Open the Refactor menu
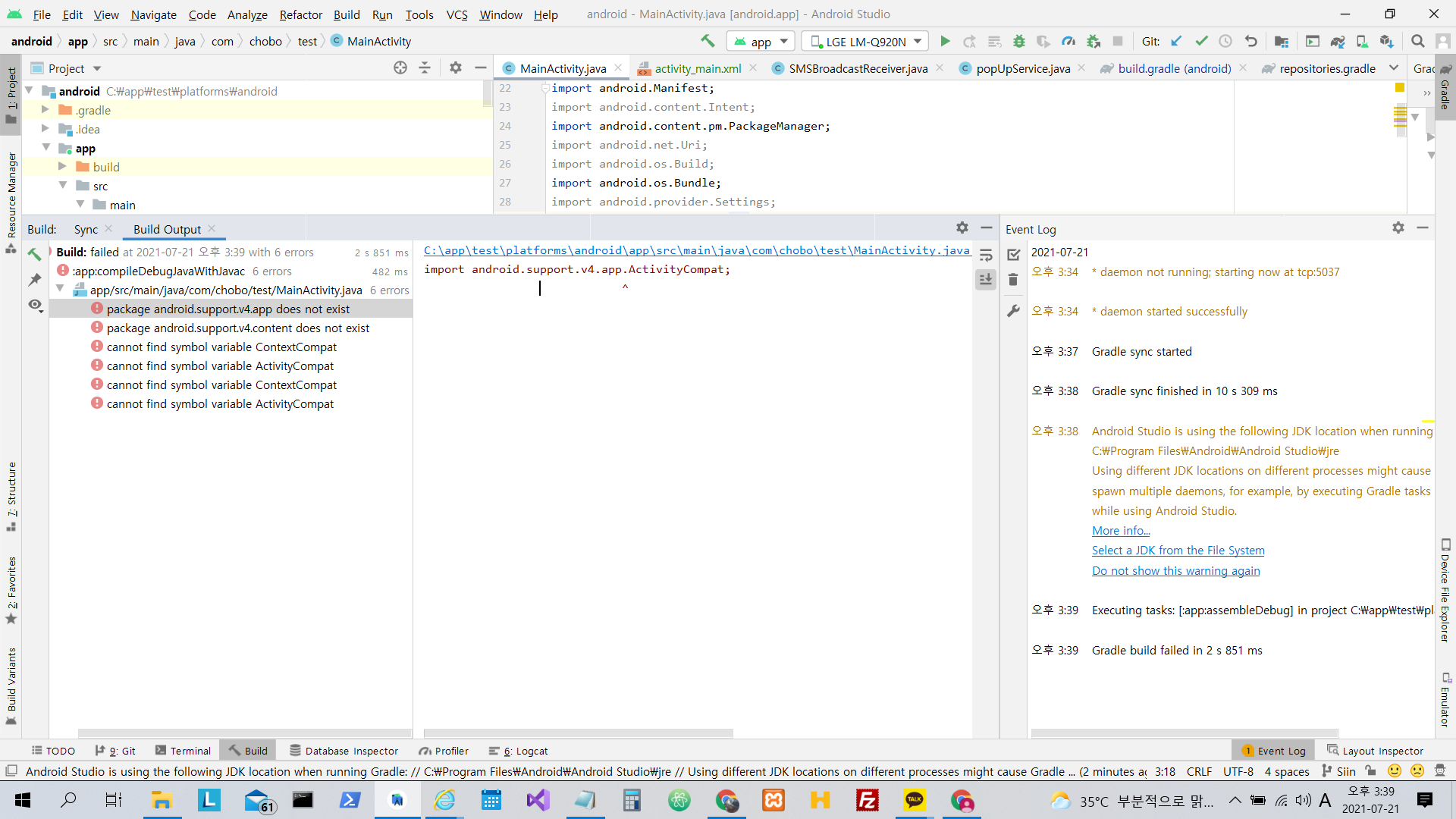 click(x=300, y=14)
